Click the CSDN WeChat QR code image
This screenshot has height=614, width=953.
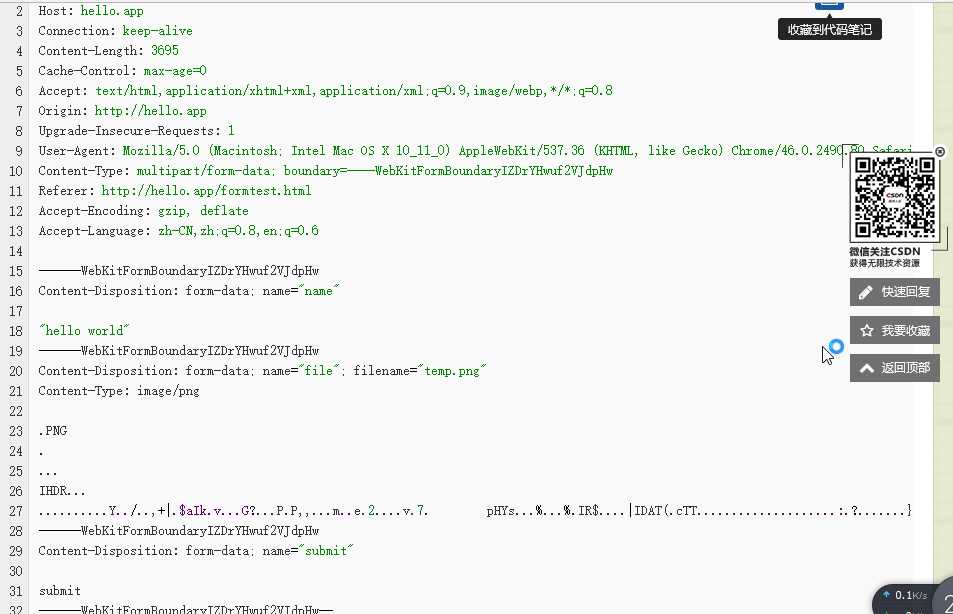(894, 197)
